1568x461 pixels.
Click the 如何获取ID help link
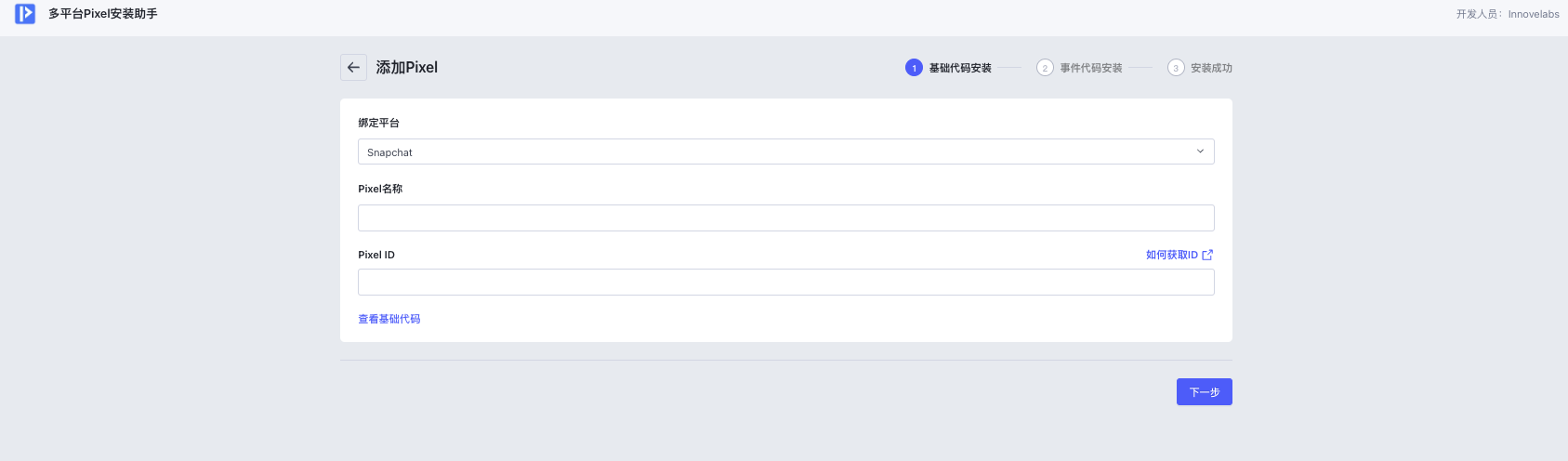[1171, 255]
